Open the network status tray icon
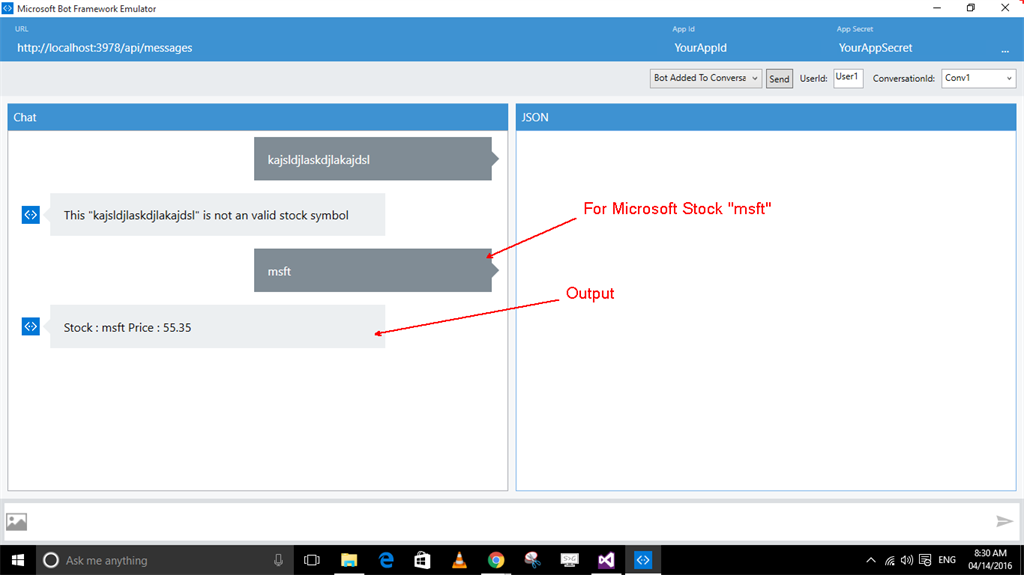The width and height of the screenshot is (1024, 575). click(x=889, y=560)
